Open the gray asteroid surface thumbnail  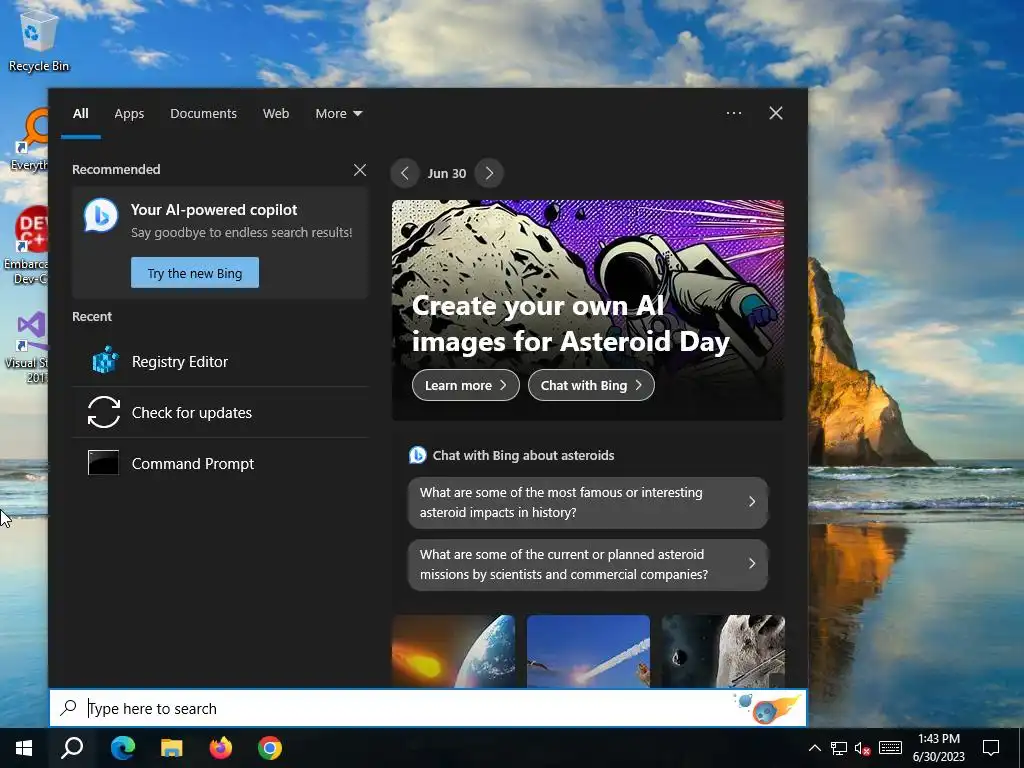723,650
